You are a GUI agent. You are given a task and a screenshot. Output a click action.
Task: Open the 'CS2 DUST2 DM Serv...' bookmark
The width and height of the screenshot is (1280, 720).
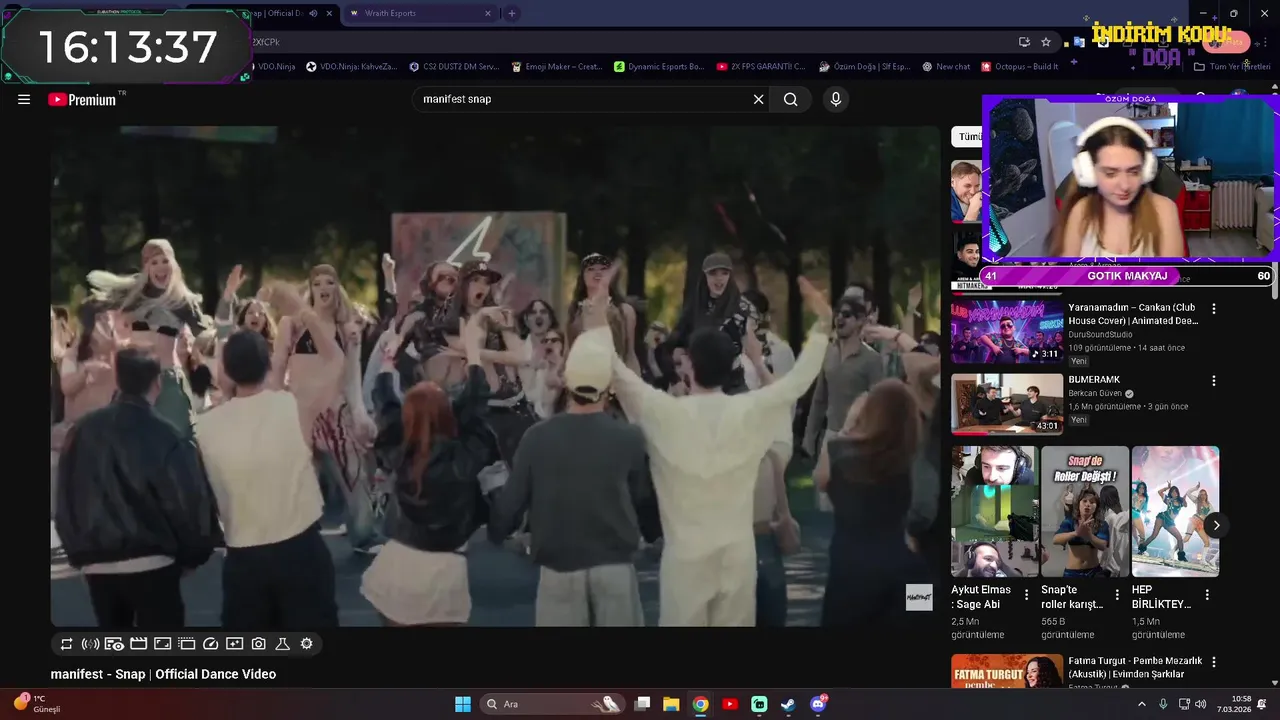coord(454,67)
